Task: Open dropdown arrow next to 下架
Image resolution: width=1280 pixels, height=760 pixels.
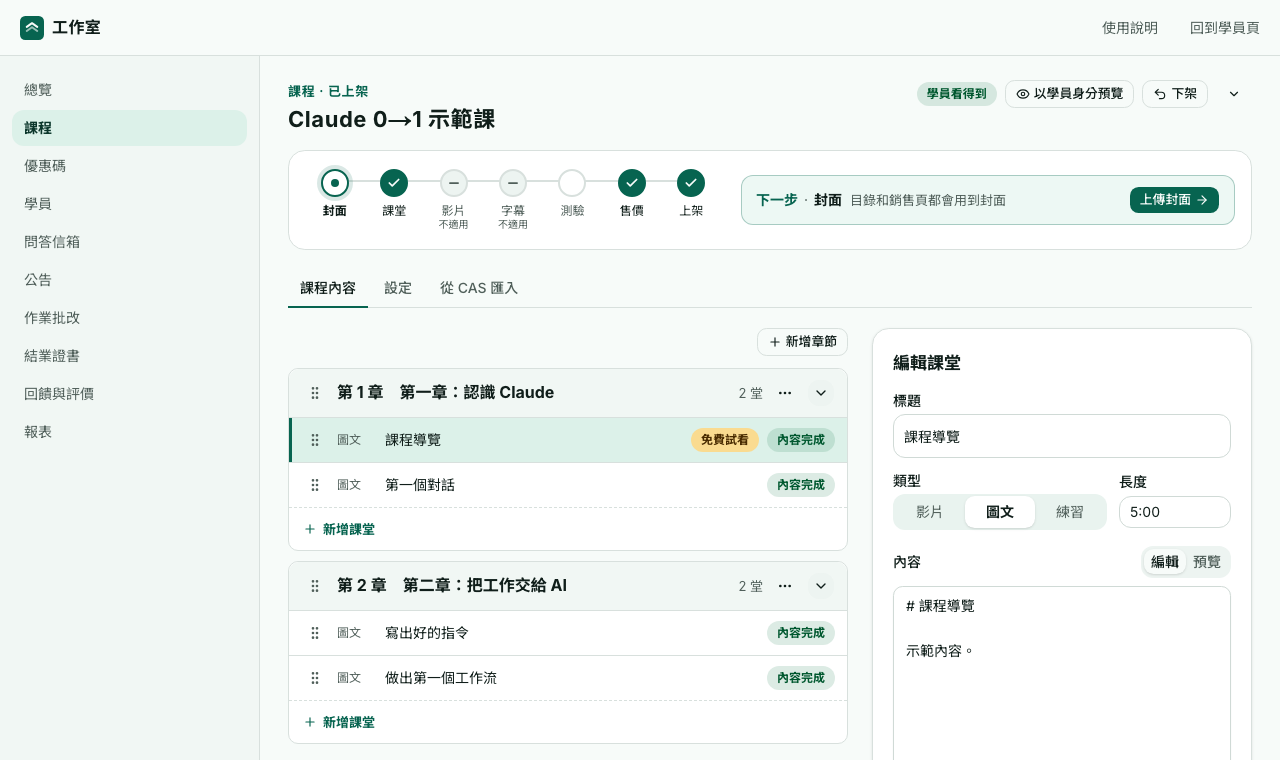Action: (x=1234, y=94)
